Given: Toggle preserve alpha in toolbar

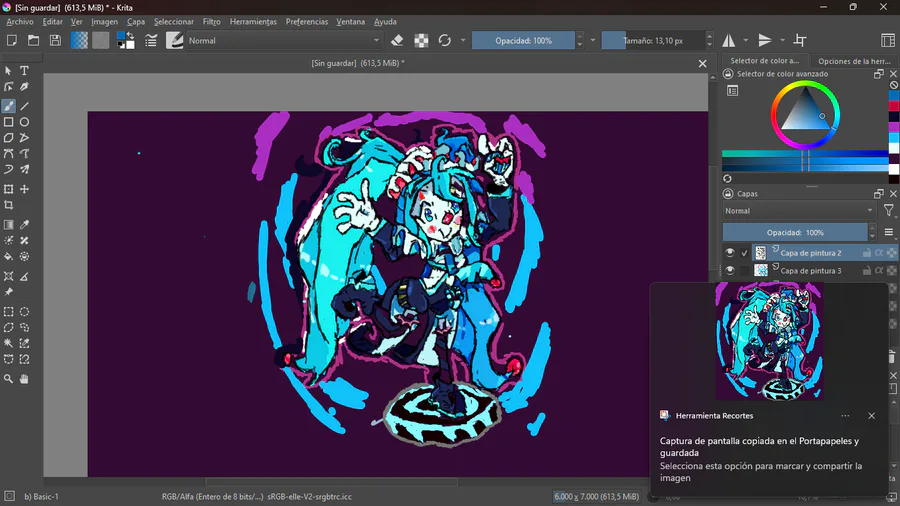Looking at the screenshot, I should (x=421, y=40).
